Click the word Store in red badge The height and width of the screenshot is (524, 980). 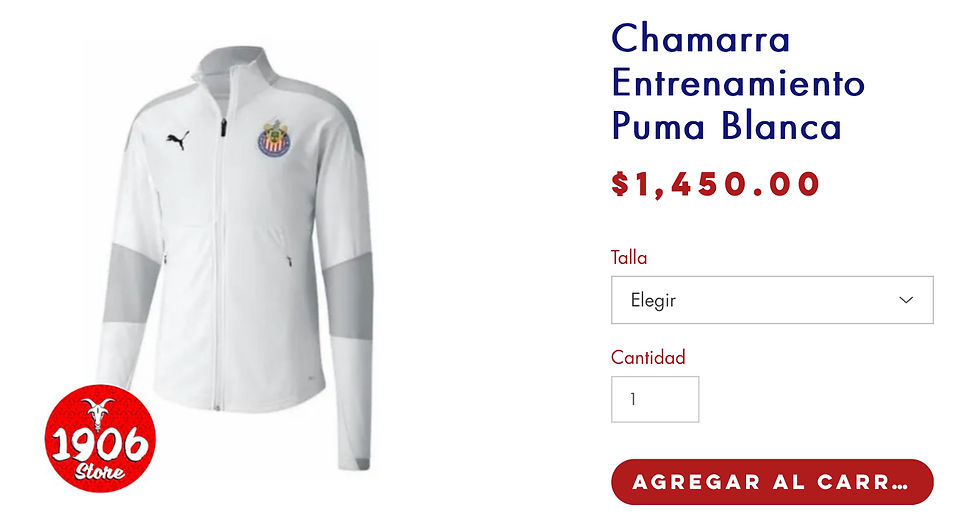coord(100,471)
